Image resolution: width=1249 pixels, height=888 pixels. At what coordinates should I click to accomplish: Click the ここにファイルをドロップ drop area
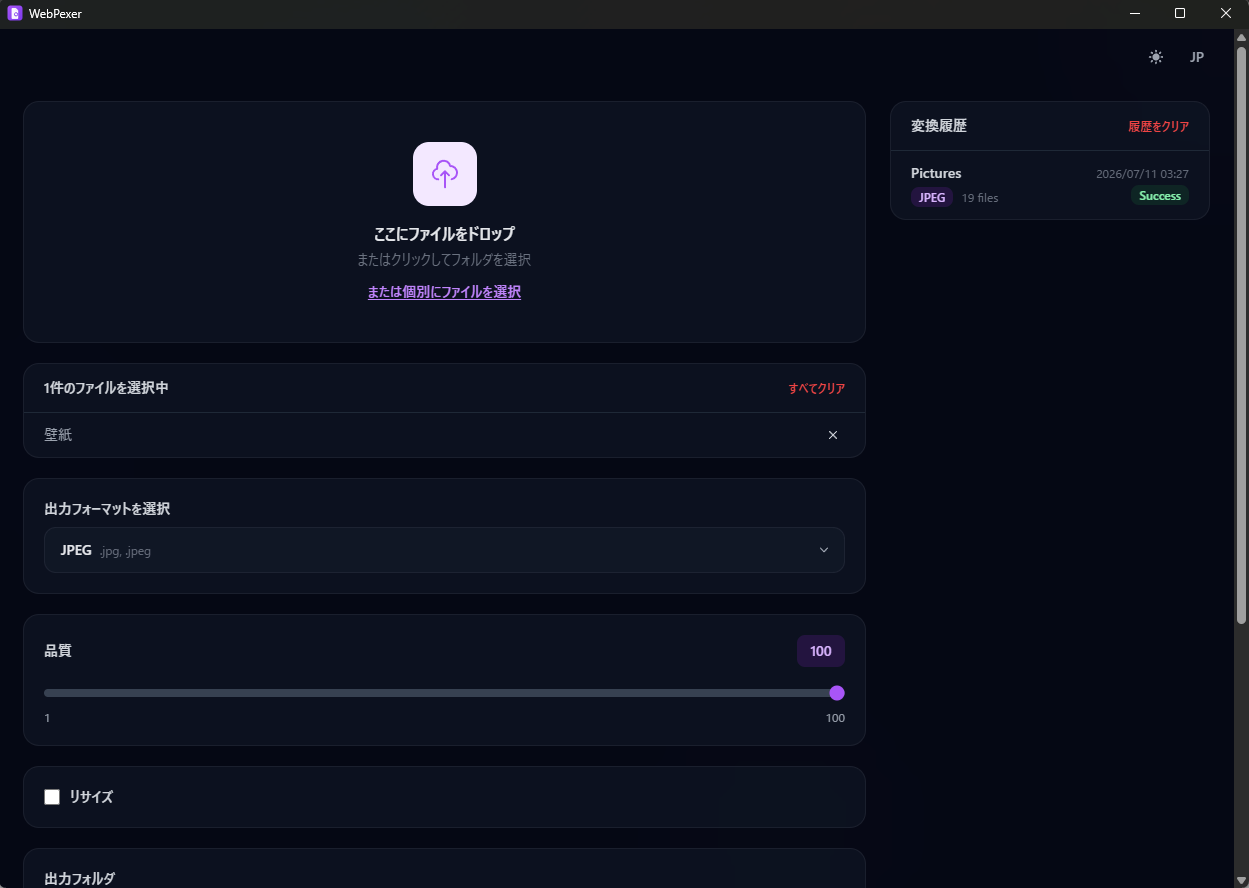point(444,222)
